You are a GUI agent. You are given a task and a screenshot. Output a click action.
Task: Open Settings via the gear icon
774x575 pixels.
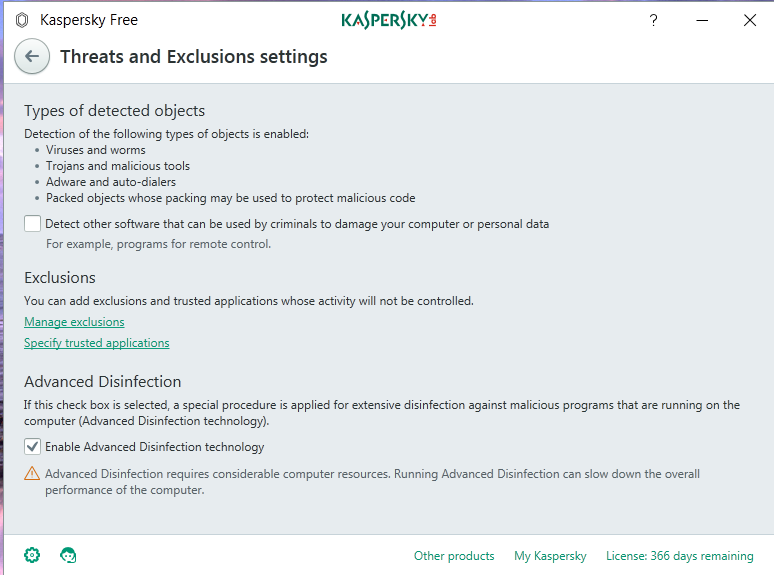pyautogui.click(x=32, y=555)
